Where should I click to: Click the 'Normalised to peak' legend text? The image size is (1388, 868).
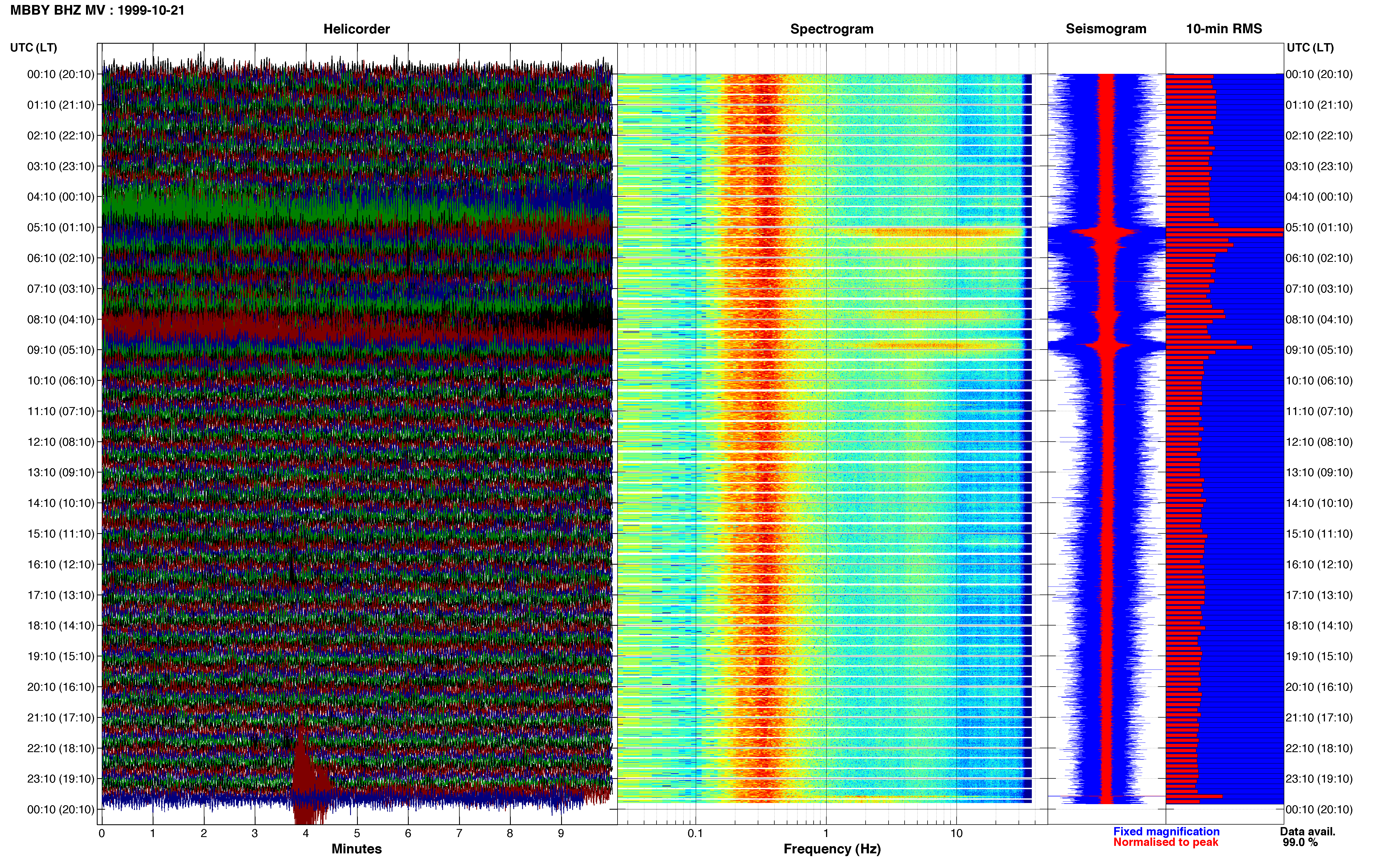click(x=1165, y=843)
